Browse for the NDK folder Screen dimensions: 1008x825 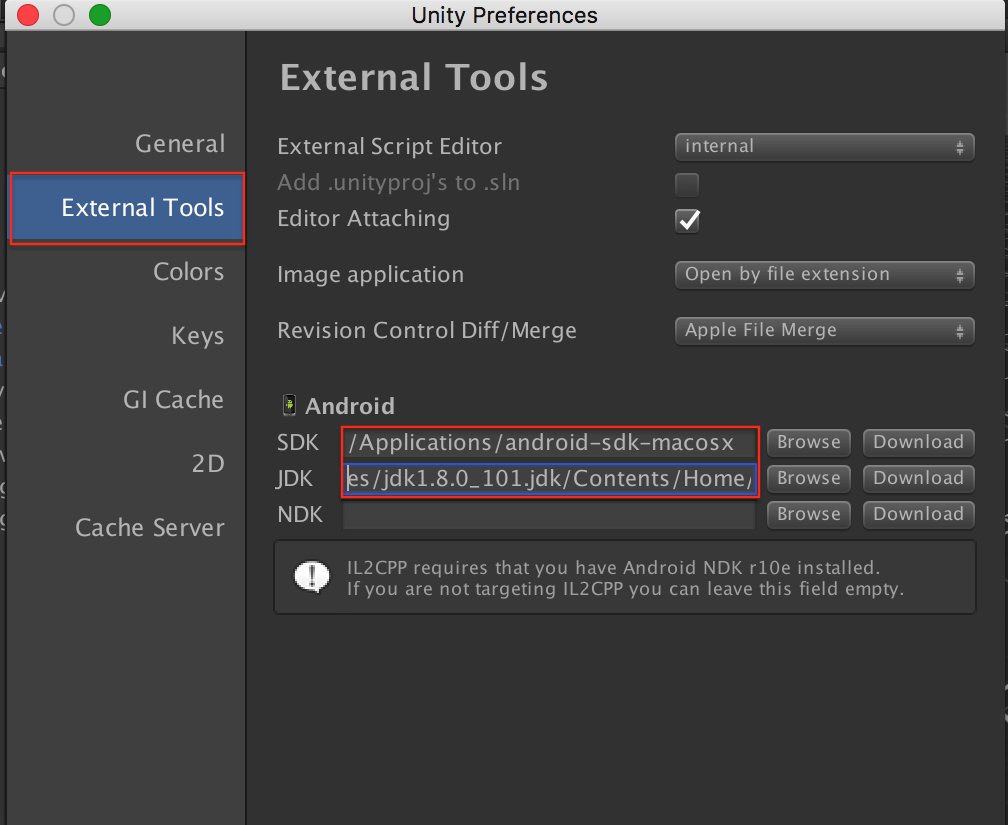tap(809, 514)
